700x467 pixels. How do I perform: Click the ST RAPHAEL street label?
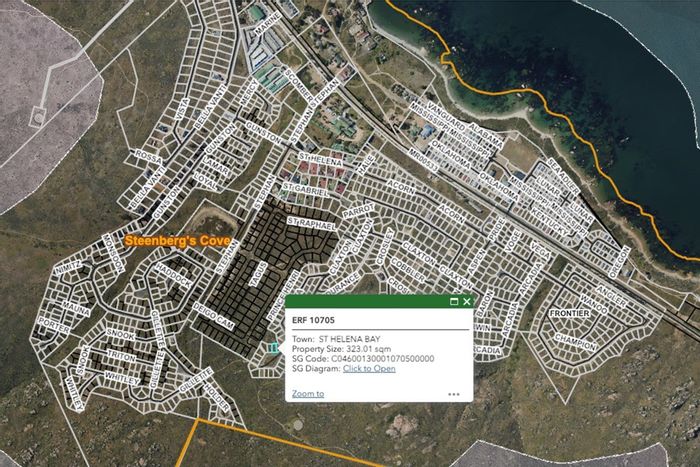311,224
